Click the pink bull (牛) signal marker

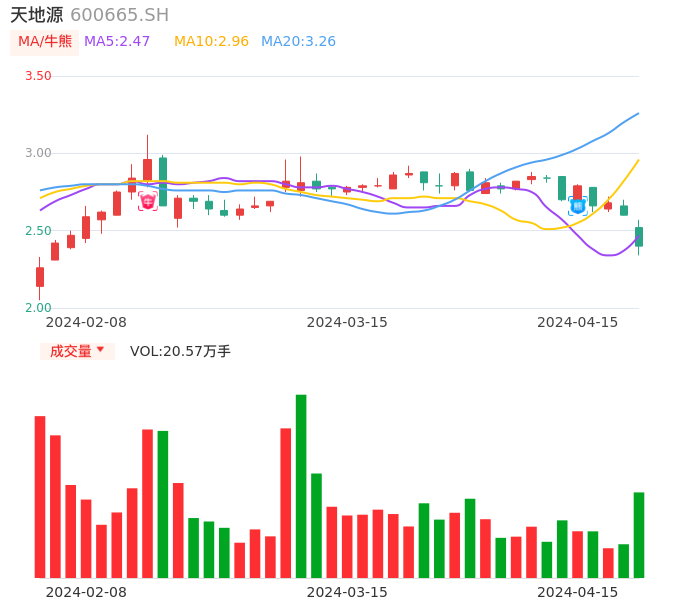click(x=148, y=201)
